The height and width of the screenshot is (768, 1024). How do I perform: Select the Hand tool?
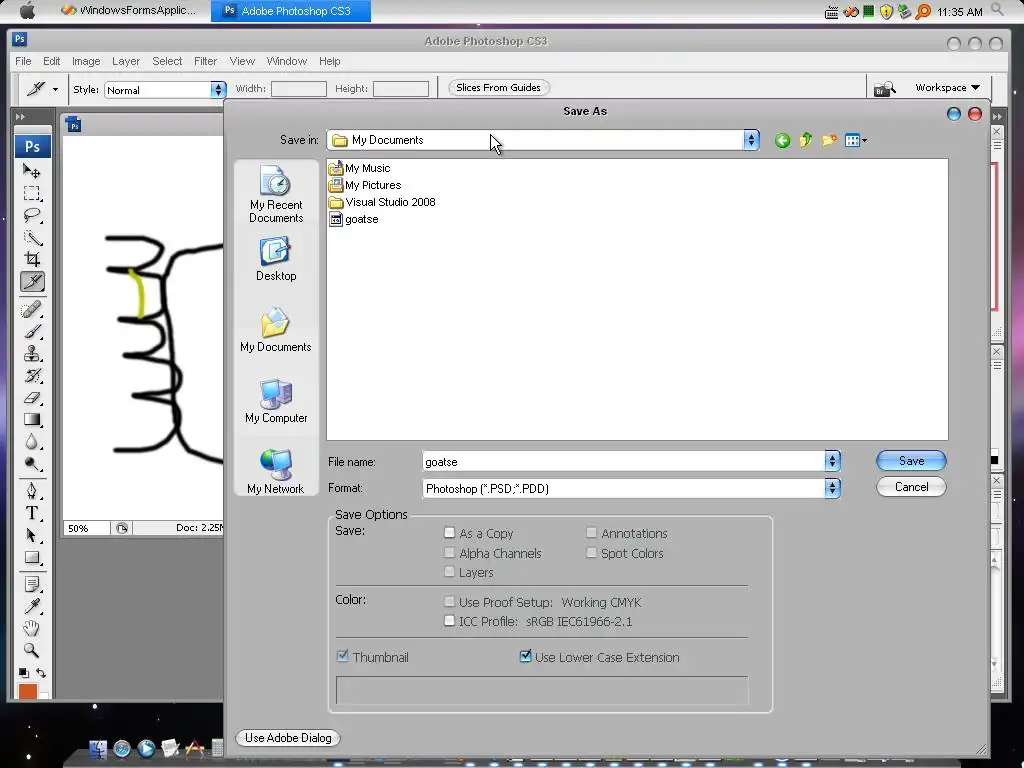click(x=31, y=628)
